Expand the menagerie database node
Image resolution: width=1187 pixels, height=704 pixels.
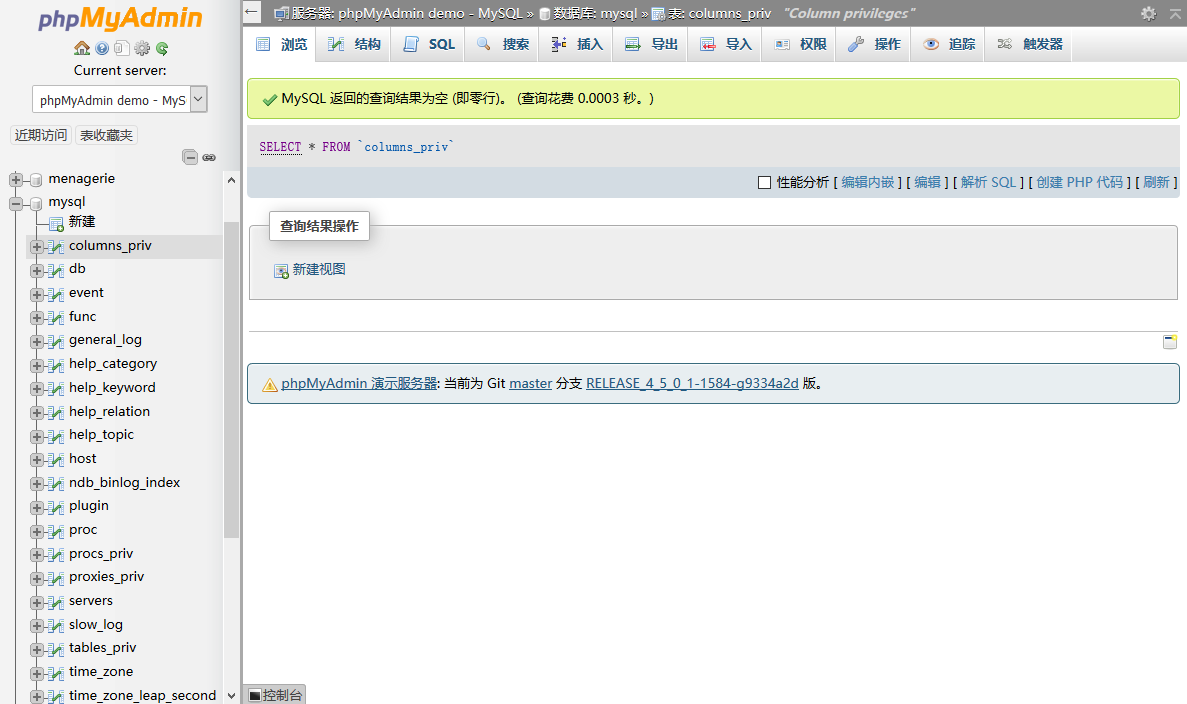pos(16,180)
